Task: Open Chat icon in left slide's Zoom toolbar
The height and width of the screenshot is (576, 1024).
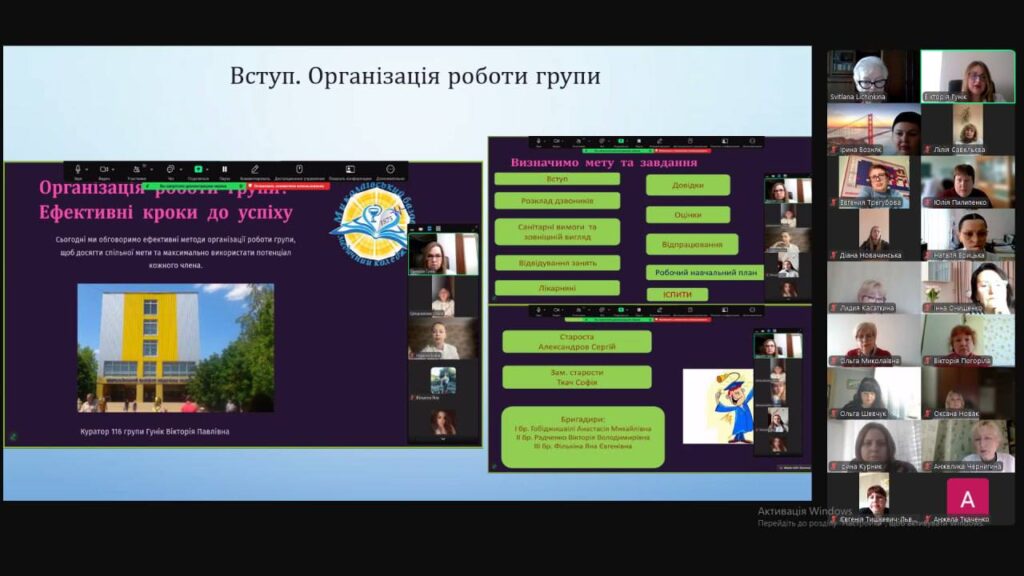Action: click(x=170, y=170)
